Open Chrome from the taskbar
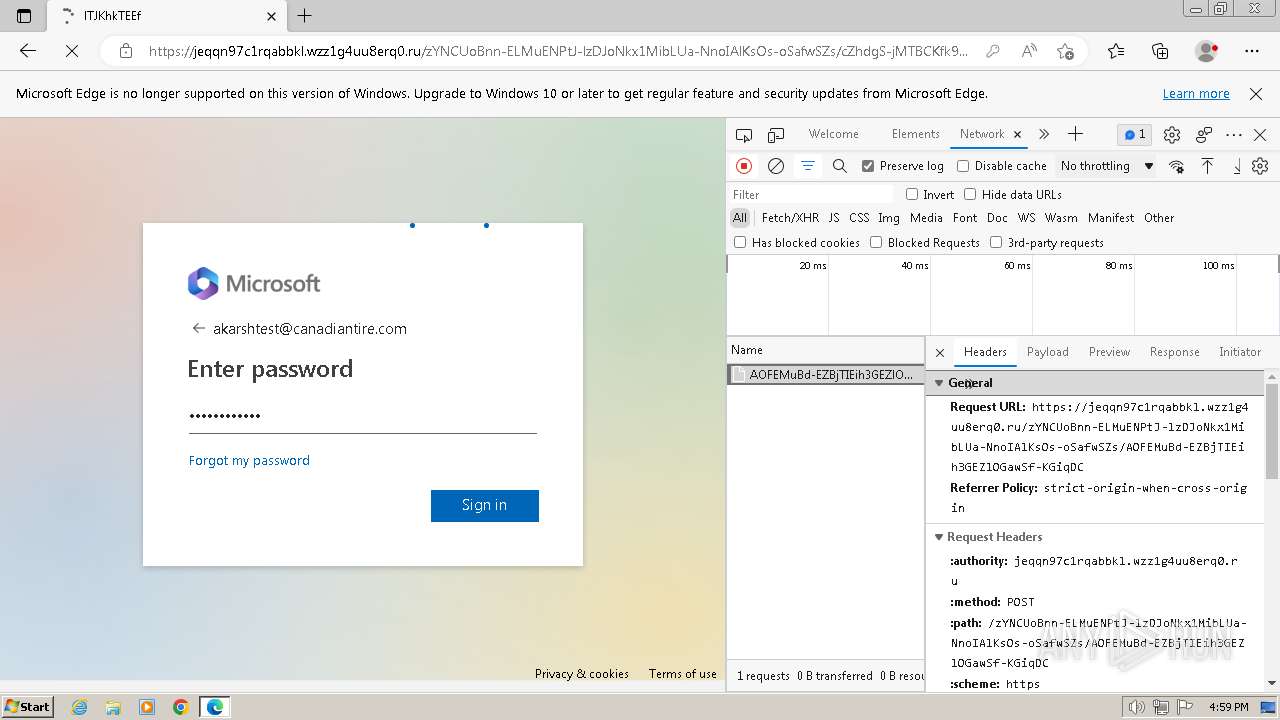 (x=180, y=707)
